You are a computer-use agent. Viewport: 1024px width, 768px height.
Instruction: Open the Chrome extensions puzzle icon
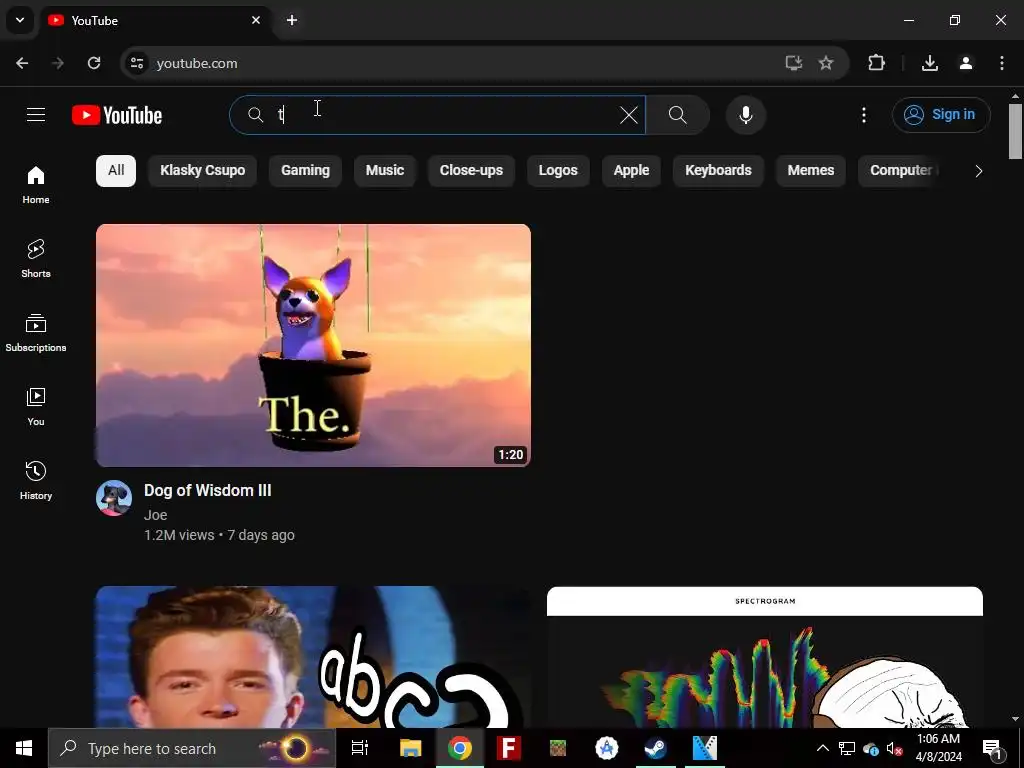[876, 63]
